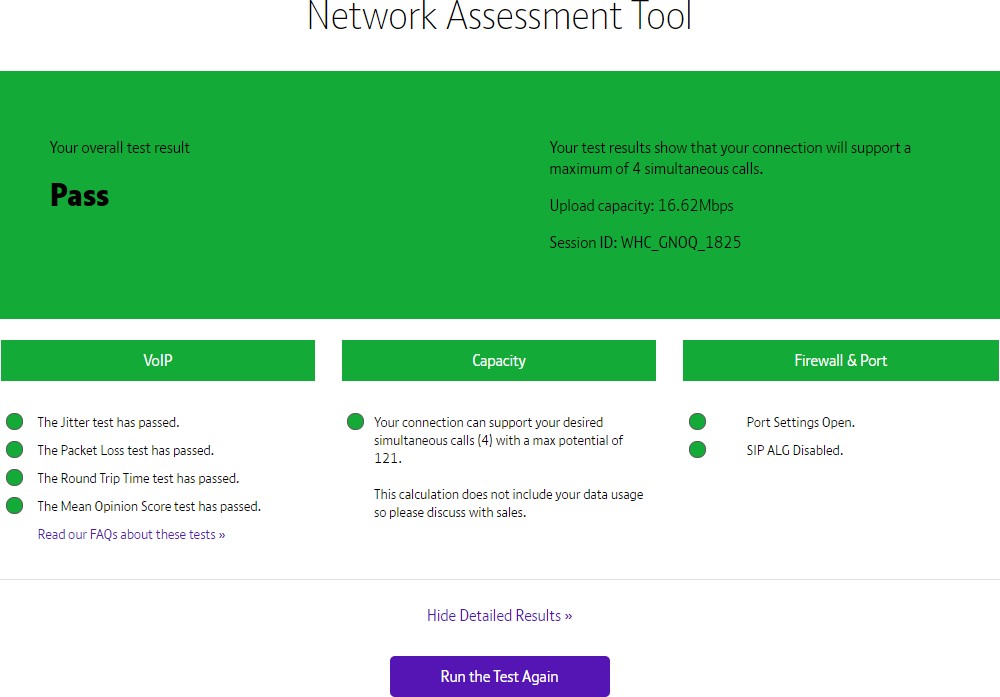Click the text 'The Jitter test has passed.'
This screenshot has width=1000, height=697.
108,422
